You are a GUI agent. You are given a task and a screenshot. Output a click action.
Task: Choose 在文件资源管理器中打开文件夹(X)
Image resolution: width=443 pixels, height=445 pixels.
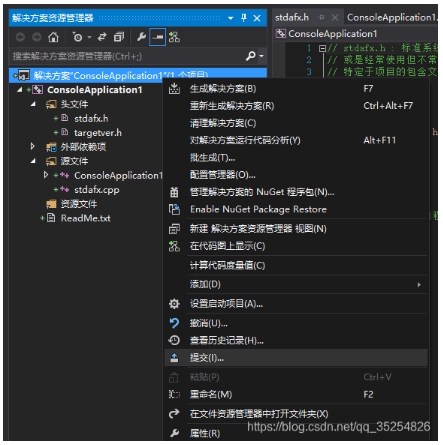point(296,414)
